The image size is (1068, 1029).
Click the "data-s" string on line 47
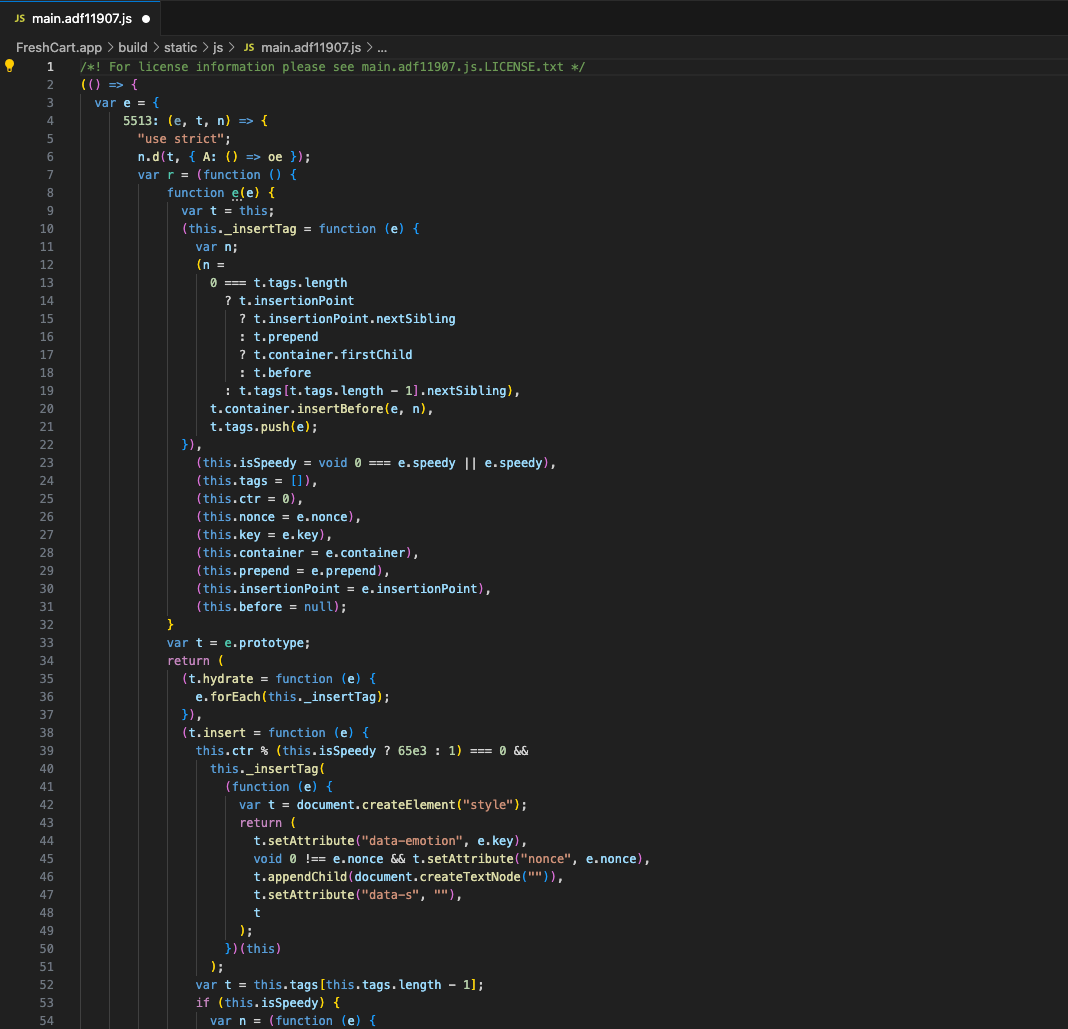[390, 895]
